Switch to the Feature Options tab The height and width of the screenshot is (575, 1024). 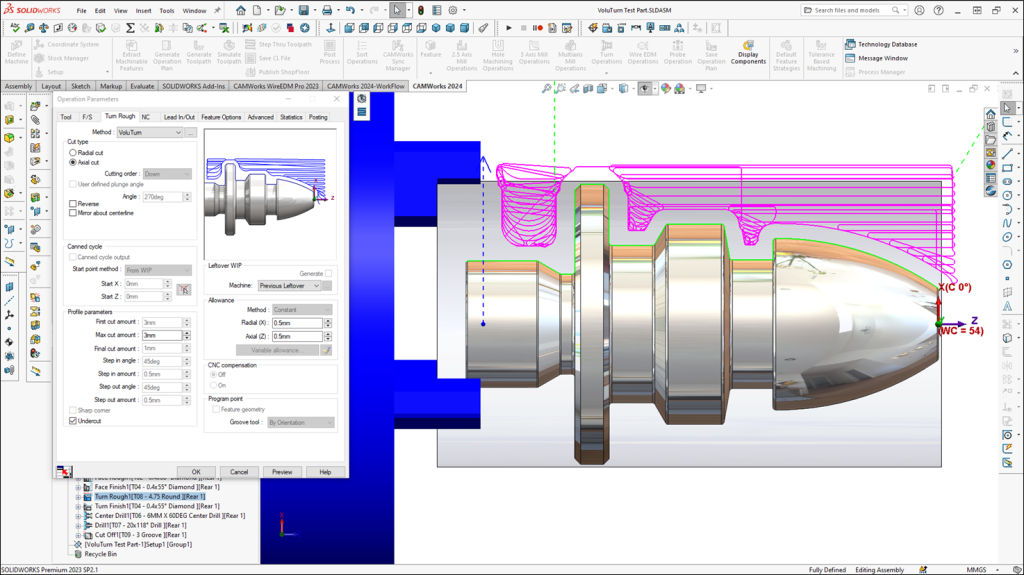point(221,117)
